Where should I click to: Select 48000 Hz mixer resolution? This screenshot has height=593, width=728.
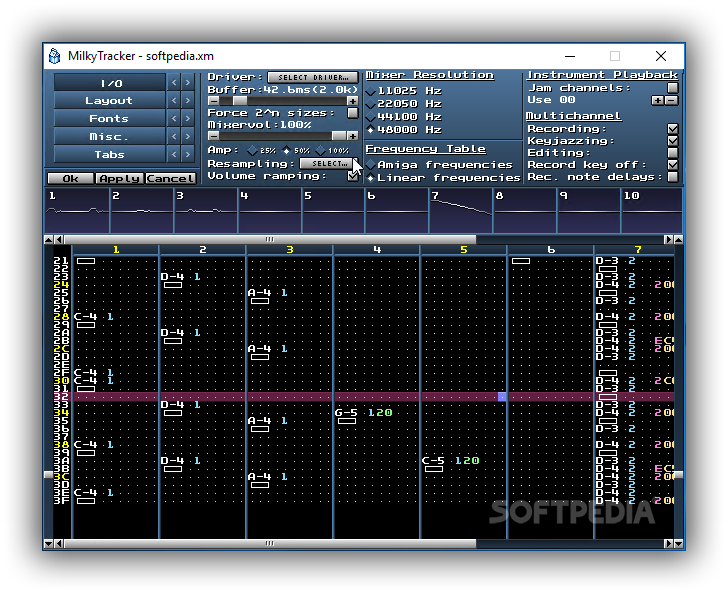click(403, 130)
